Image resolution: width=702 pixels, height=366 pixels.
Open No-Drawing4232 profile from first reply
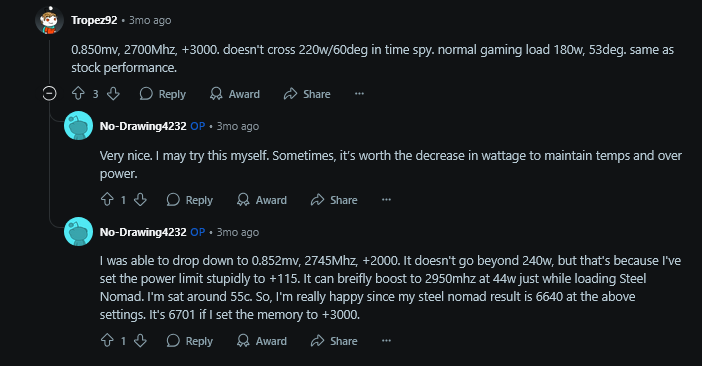click(x=143, y=126)
